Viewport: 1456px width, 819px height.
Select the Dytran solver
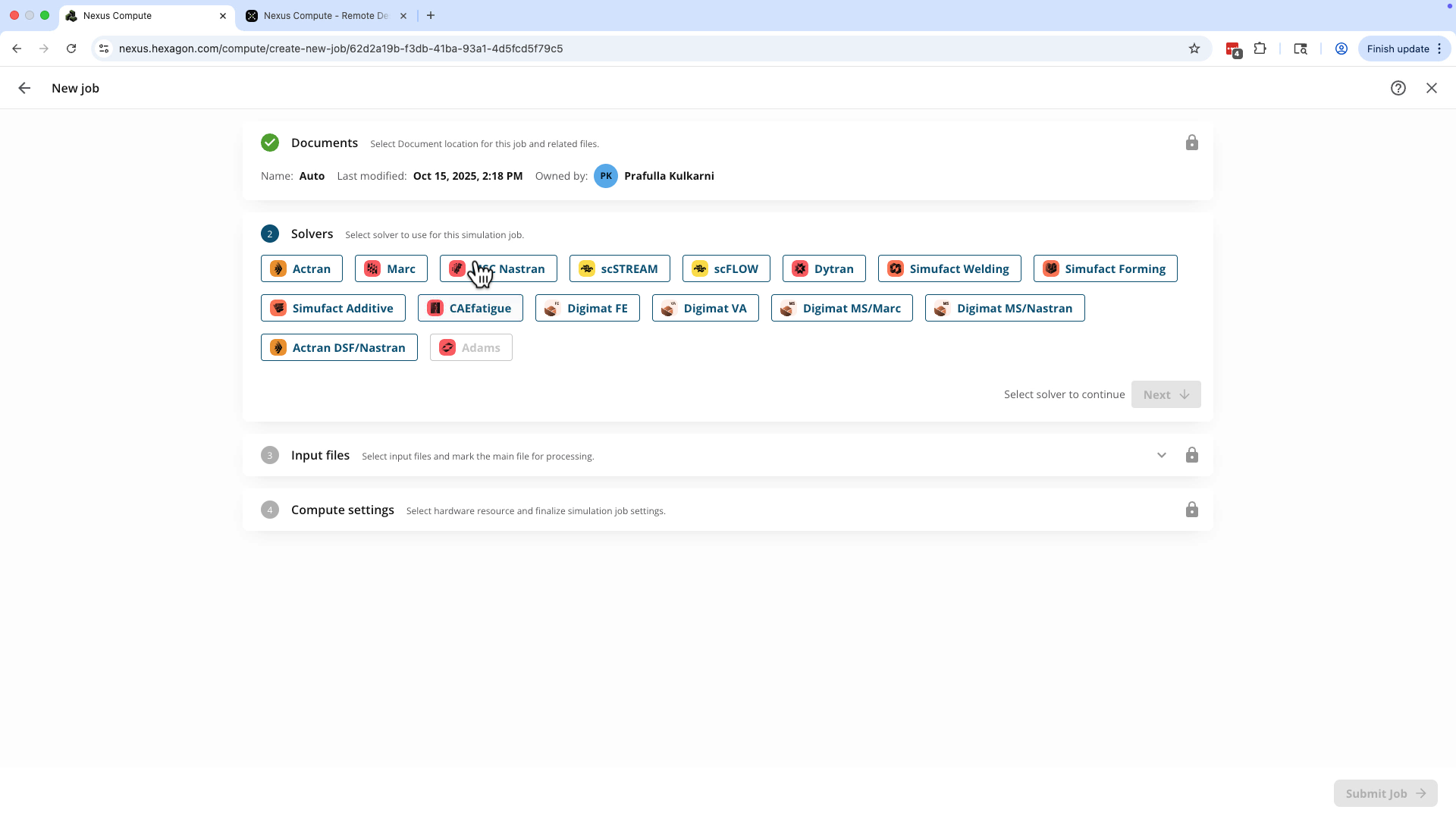(824, 268)
